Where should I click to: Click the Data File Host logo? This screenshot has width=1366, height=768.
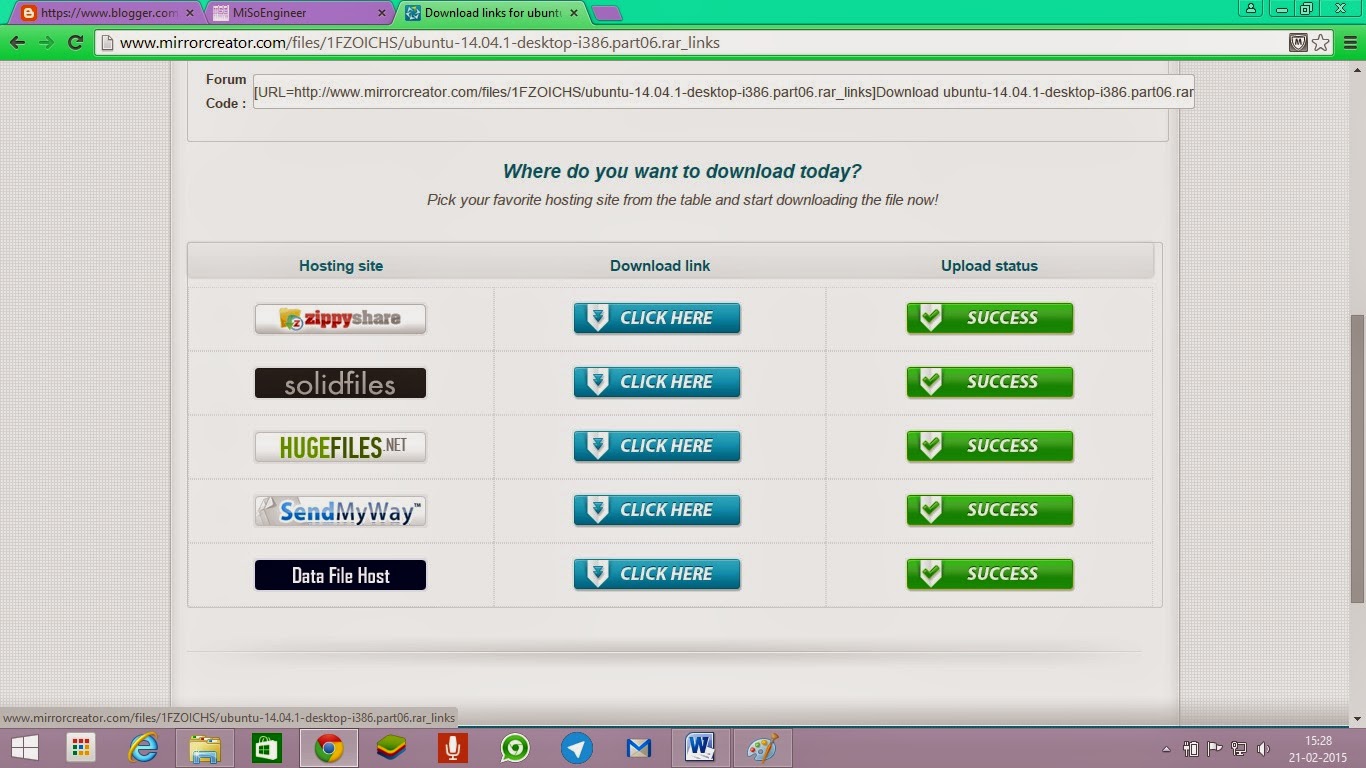click(x=340, y=575)
